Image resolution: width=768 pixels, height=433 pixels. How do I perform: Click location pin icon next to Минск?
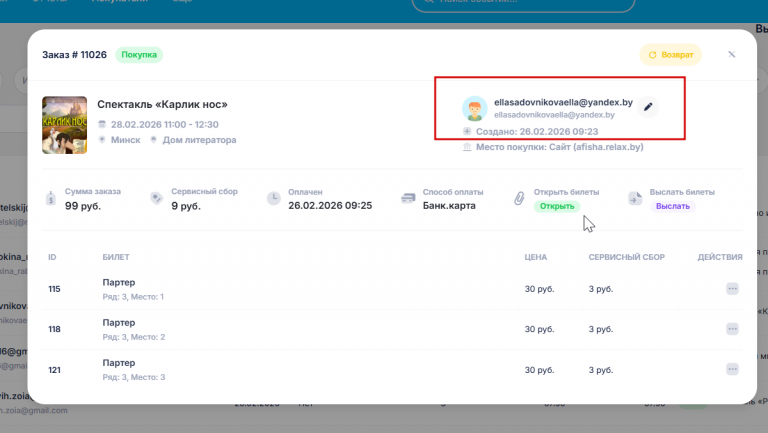tap(102, 140)
